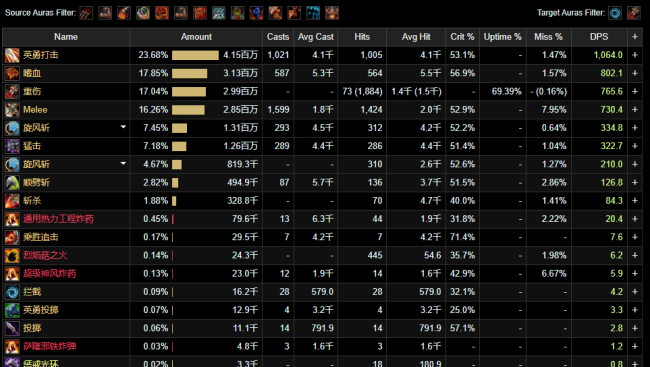Sort by Uptime % column header
The image size is (650, 367).
point(502,37)
